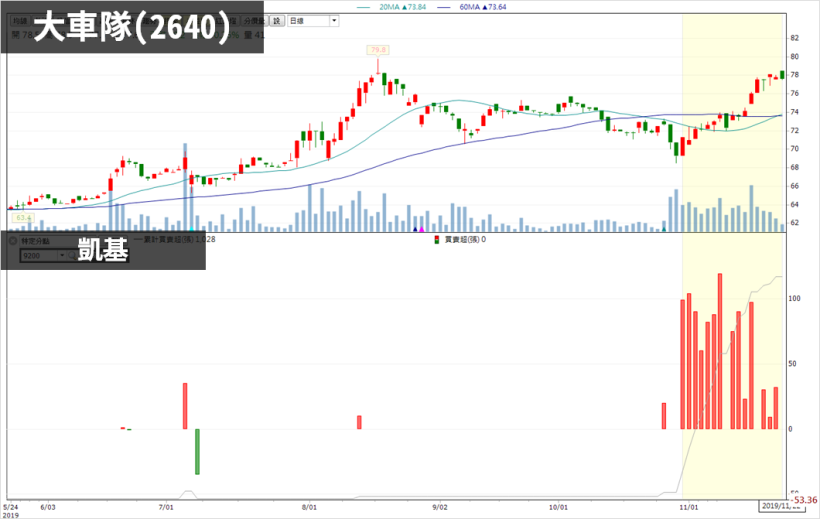The height and width of the screenshot is (519, 820).
Task: Click the 10/01 date axis label
Action: coord(558,507)
